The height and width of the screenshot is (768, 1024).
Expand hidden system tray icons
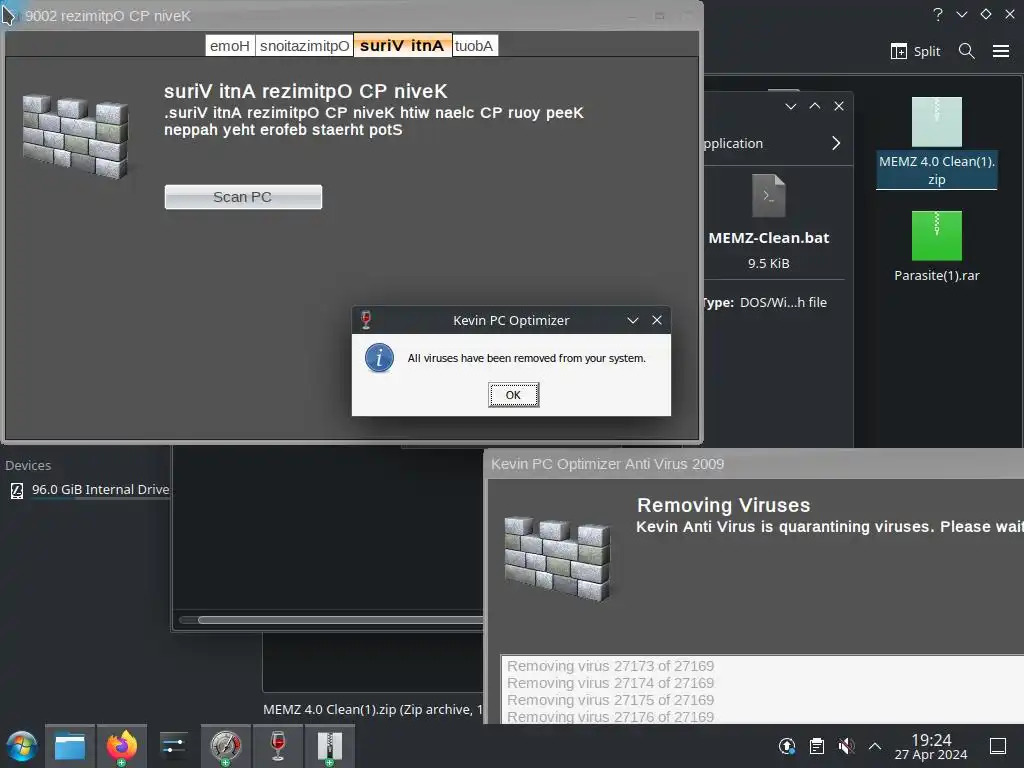pos(875,746)
